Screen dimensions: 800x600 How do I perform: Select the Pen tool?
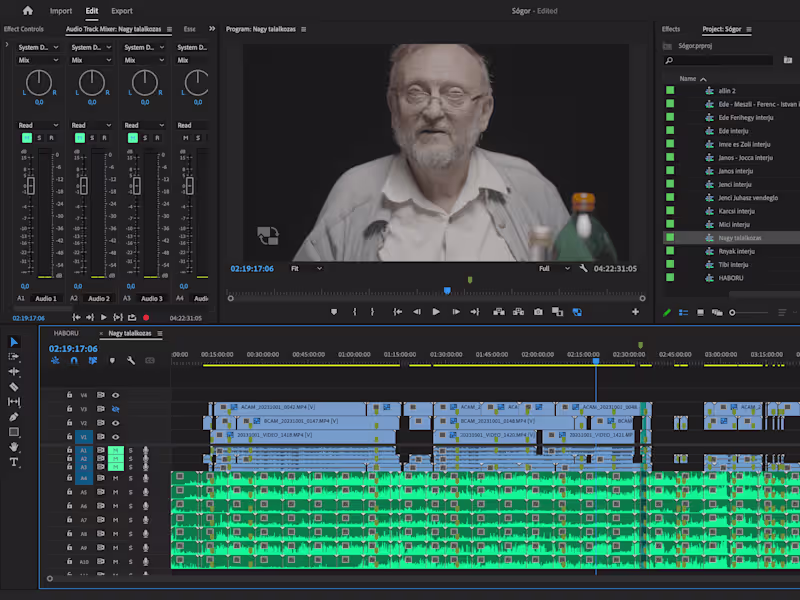click(14, 416)
